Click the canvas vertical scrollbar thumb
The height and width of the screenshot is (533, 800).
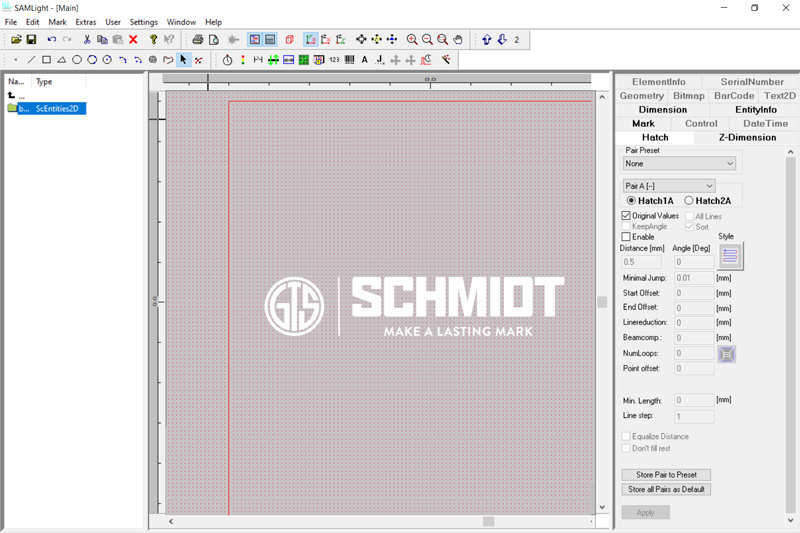pyautogui.click(x=602, y=302)
